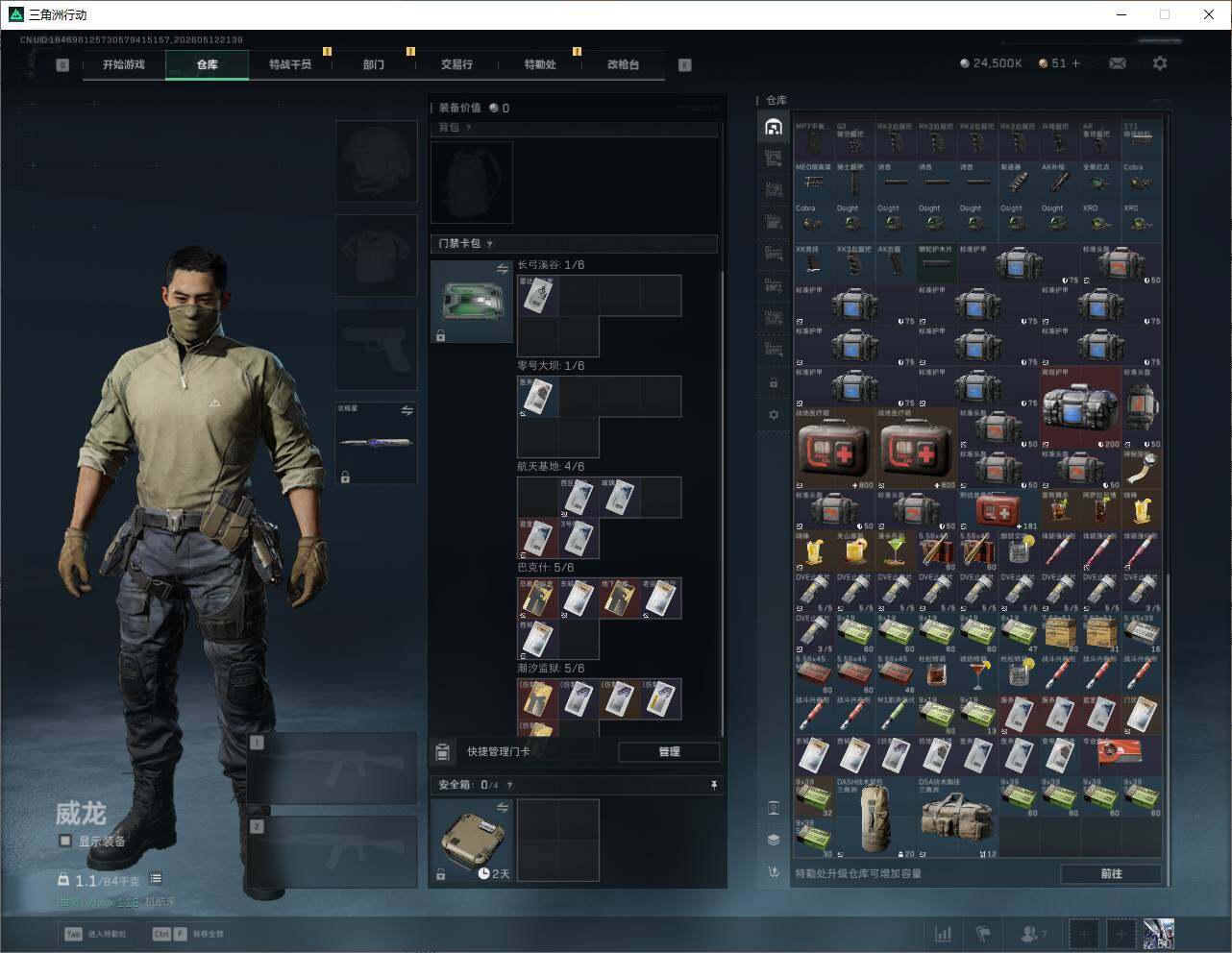Open the 部门 tab
This screenshot has width=1232, height=953.
(374, 64)
